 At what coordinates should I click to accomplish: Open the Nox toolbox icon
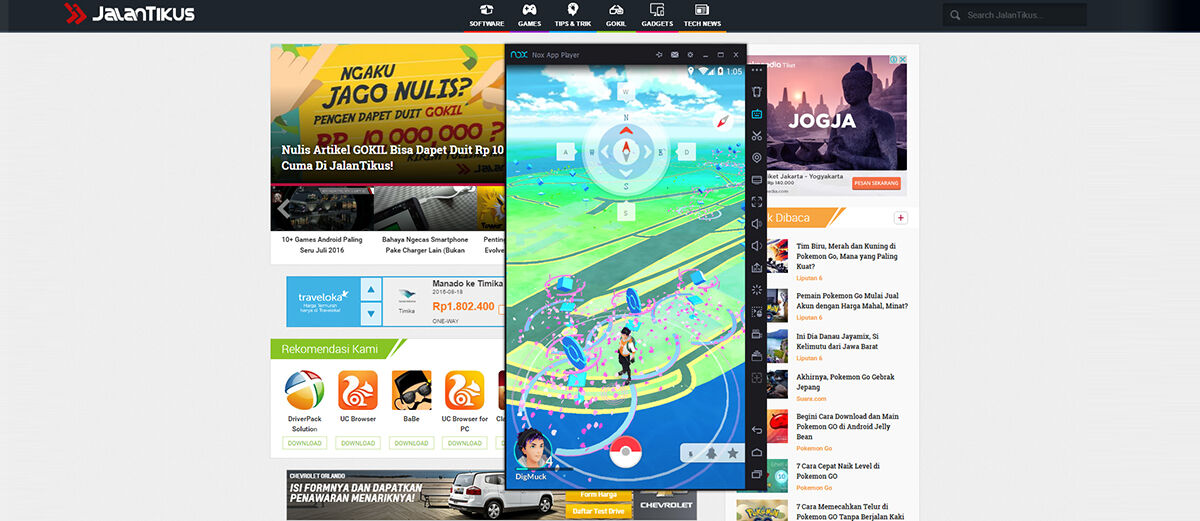[x=757, y=355]
